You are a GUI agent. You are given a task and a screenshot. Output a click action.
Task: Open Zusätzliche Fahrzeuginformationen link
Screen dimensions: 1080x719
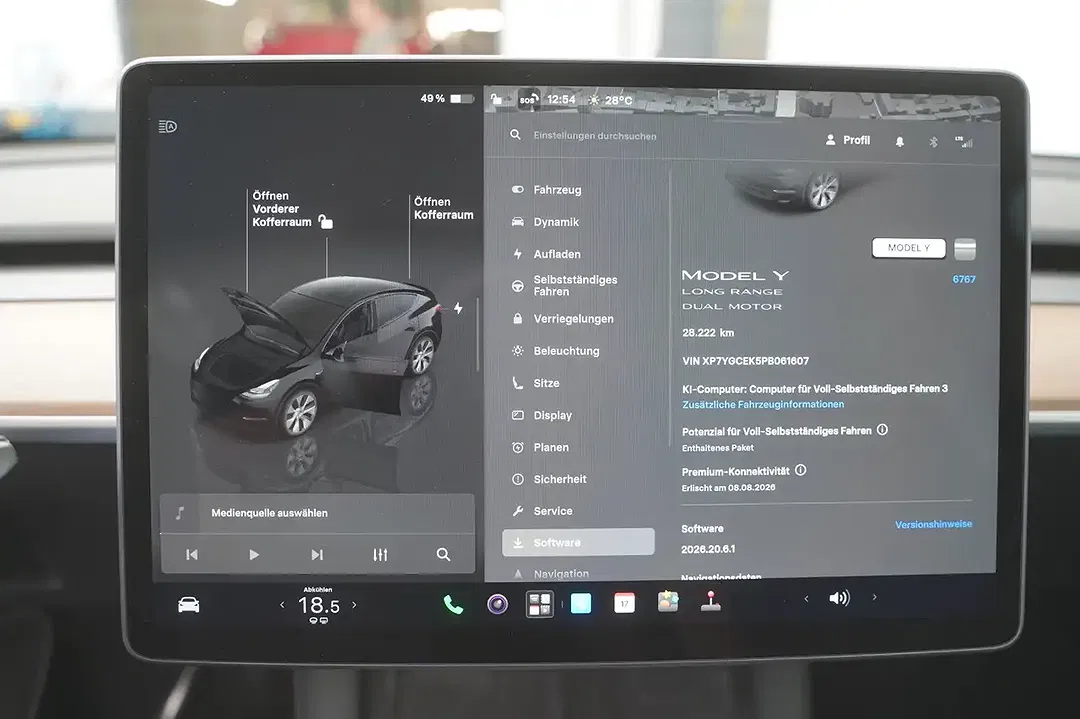click(x=762, y=404)
